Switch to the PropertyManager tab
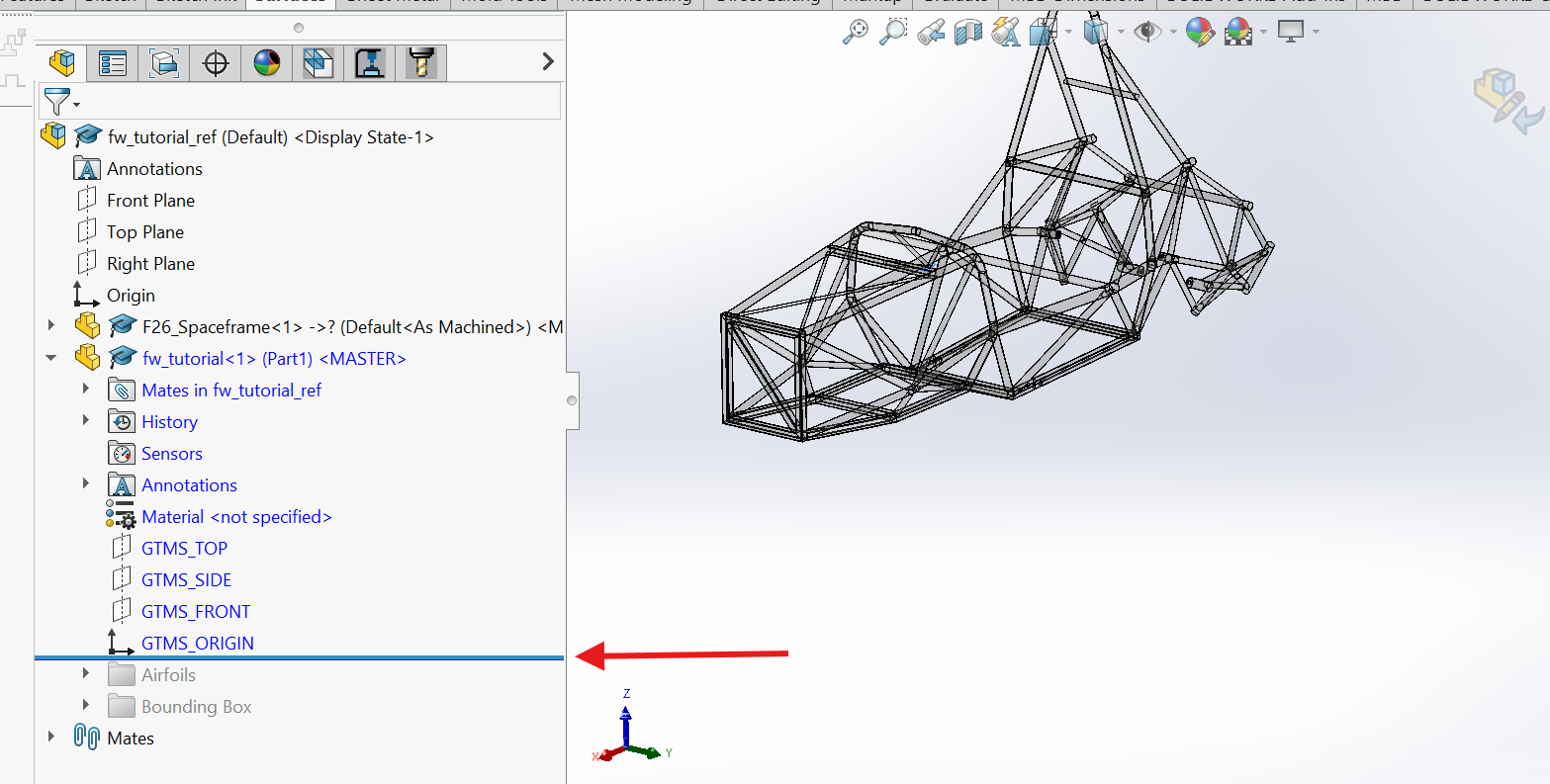Viewport: 1550px width, 784px height. 113,64
